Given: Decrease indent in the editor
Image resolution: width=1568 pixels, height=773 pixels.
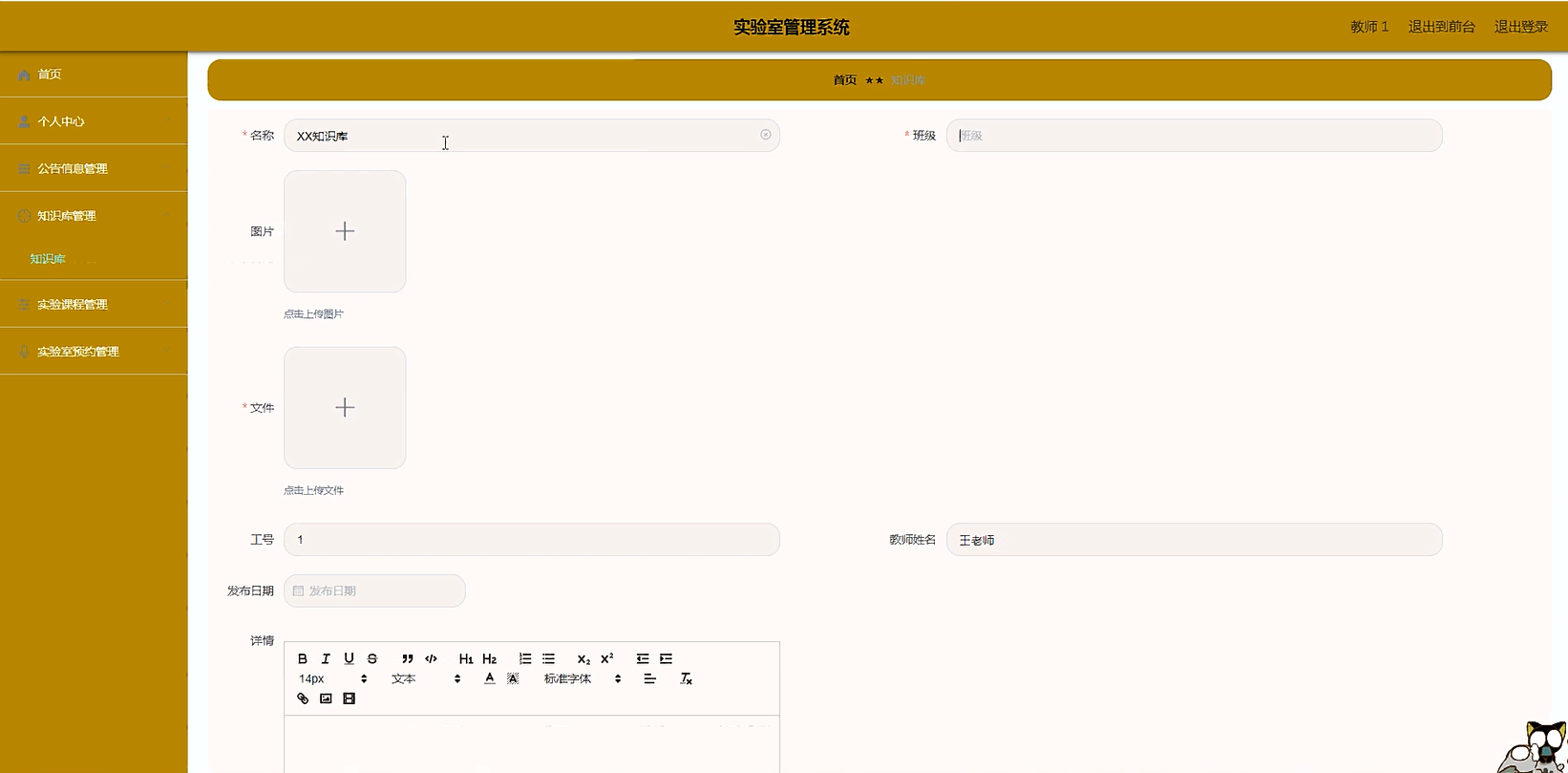Looking at the screenshot, I should tap(643, 658).
